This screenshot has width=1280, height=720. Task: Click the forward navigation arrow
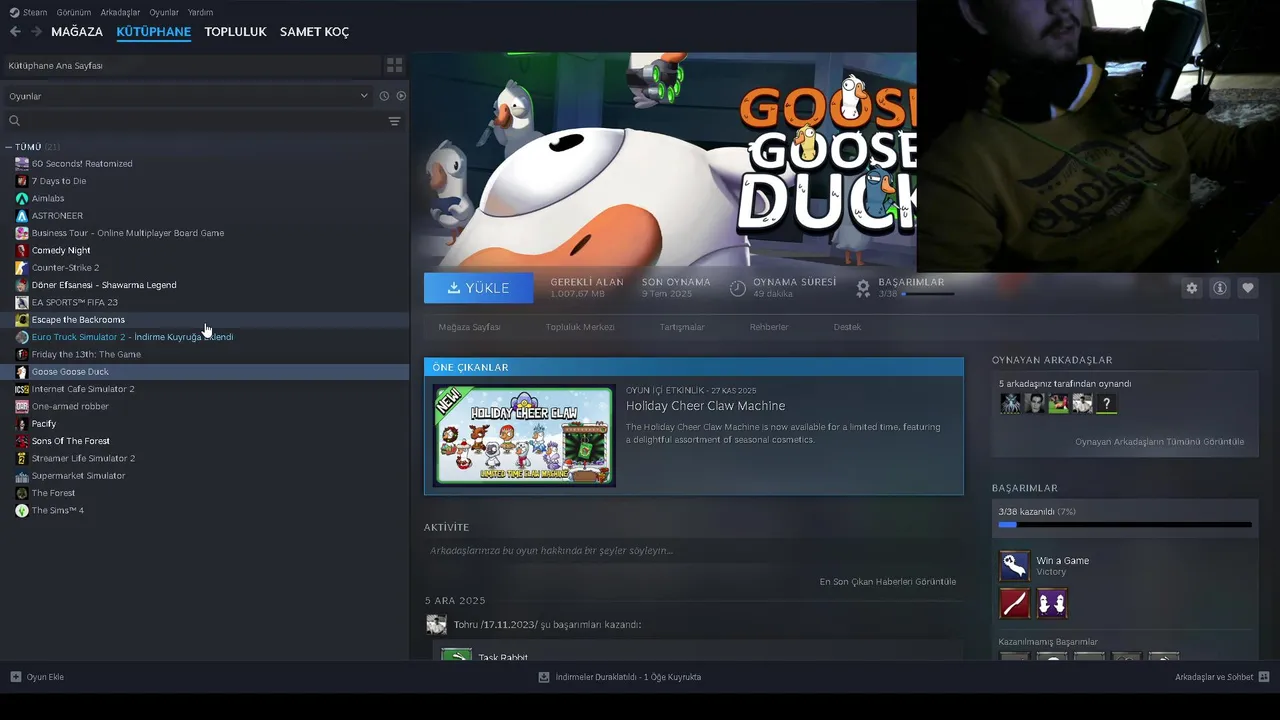point(36,32)
